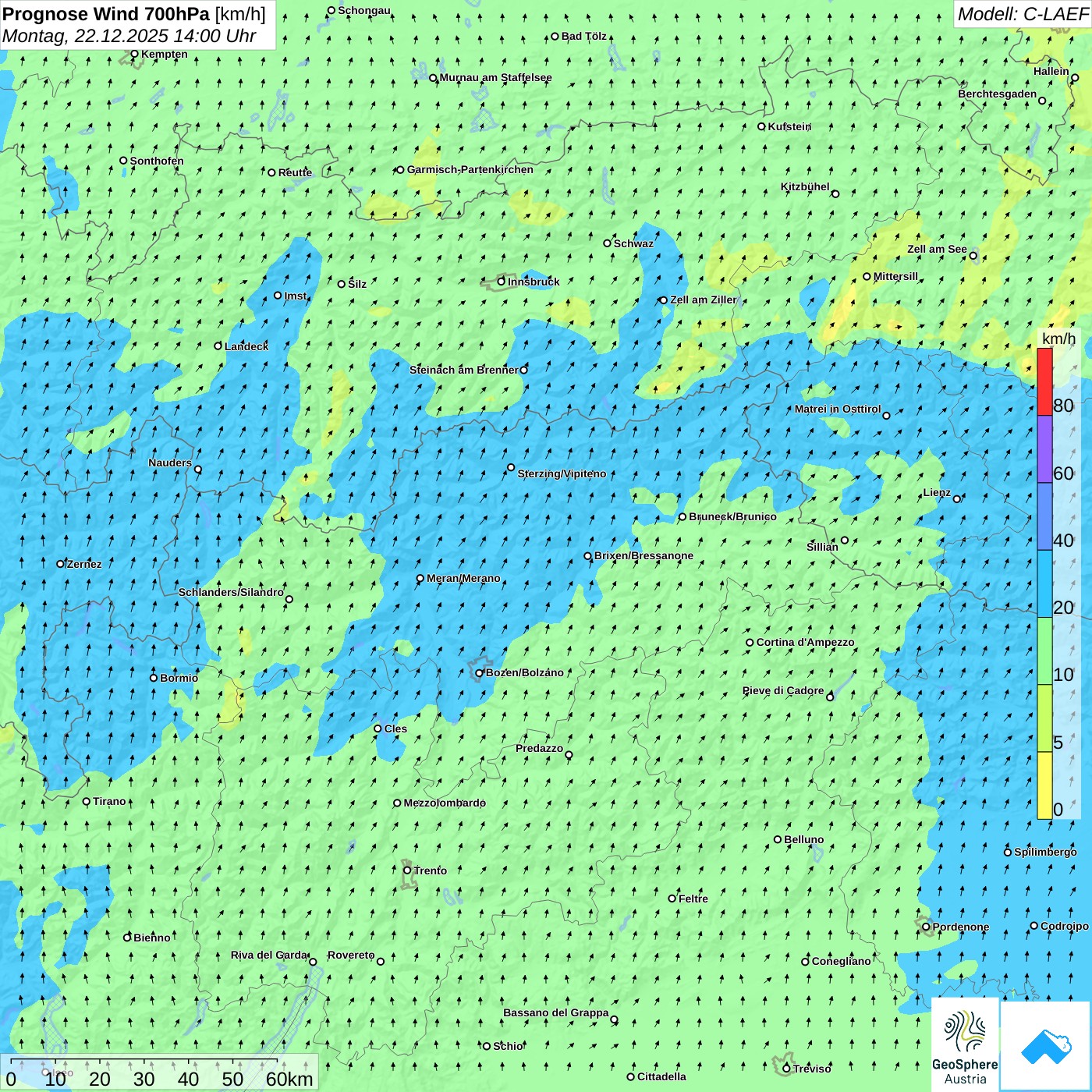Select the Berchtesgaden label
Viewport: 1092px width, 1092px height.
(x=998, y=94)
